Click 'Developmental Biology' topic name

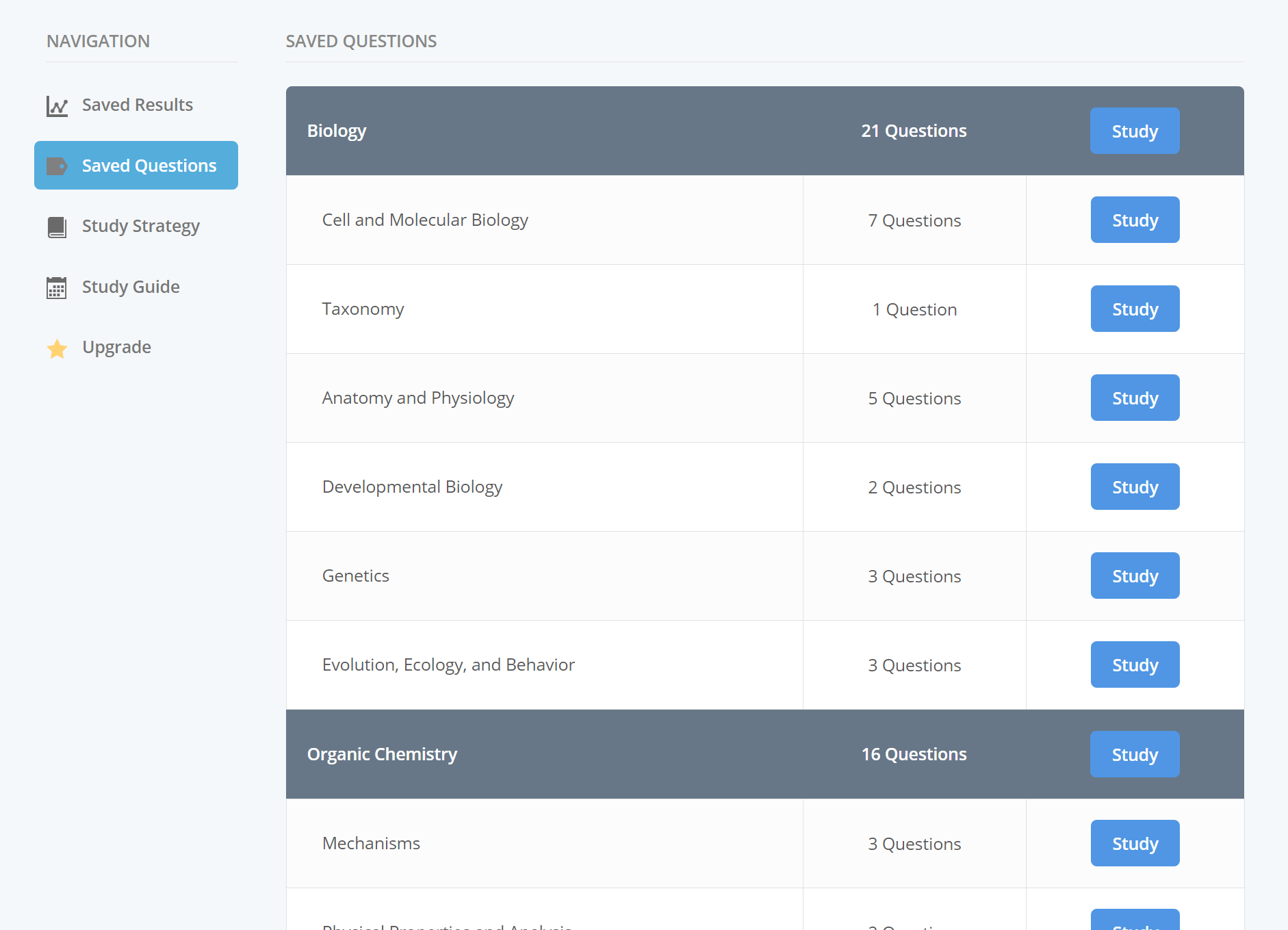[x=412, y=487]
